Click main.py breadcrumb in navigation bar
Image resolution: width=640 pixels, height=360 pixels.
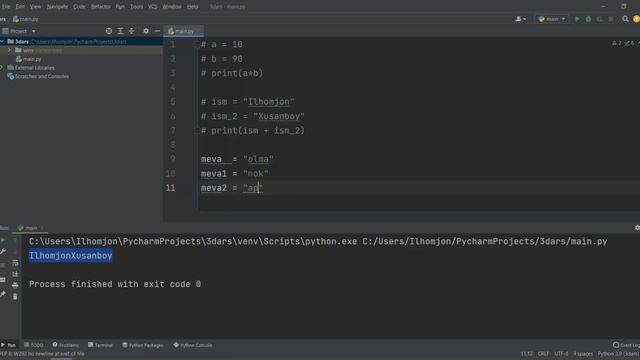coord(25,19)
